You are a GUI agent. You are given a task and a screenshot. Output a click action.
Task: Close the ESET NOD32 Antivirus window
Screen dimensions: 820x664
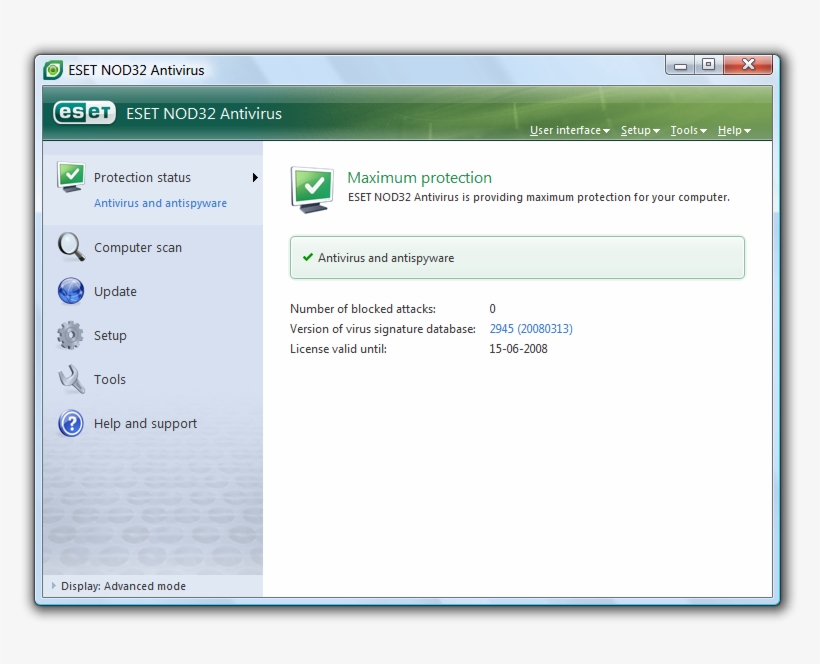click(x=748, y=65)
